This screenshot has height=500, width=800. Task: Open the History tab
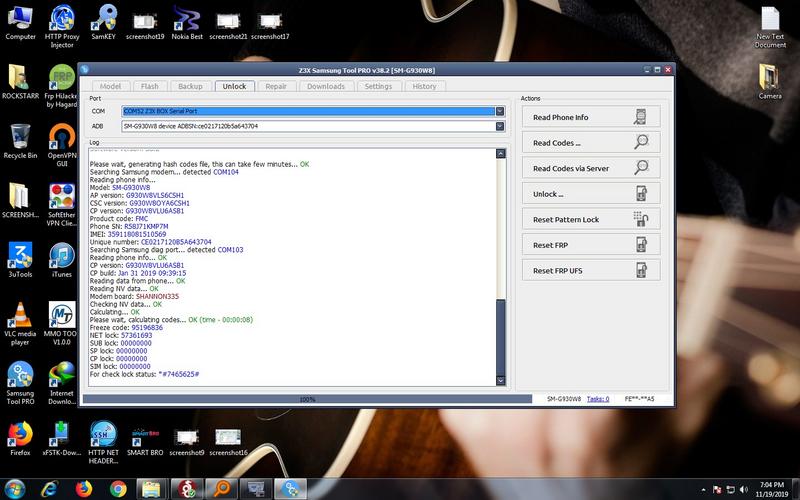tap(424, 86)
